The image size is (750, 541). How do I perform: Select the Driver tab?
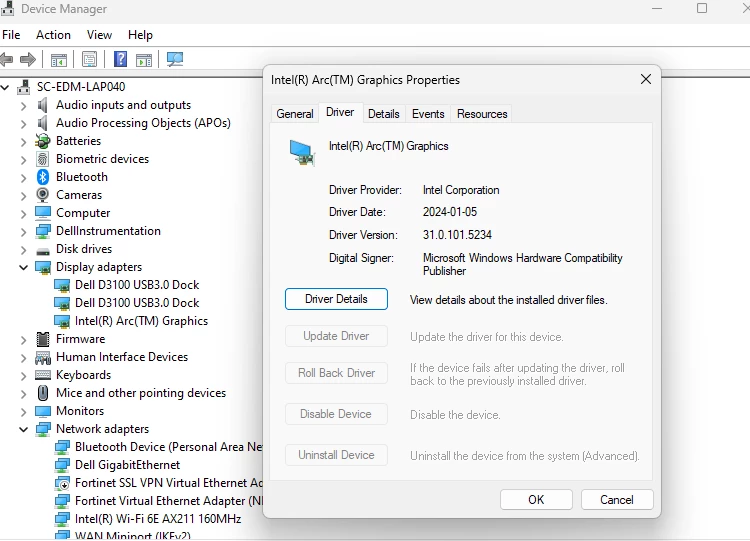(340, 112)
